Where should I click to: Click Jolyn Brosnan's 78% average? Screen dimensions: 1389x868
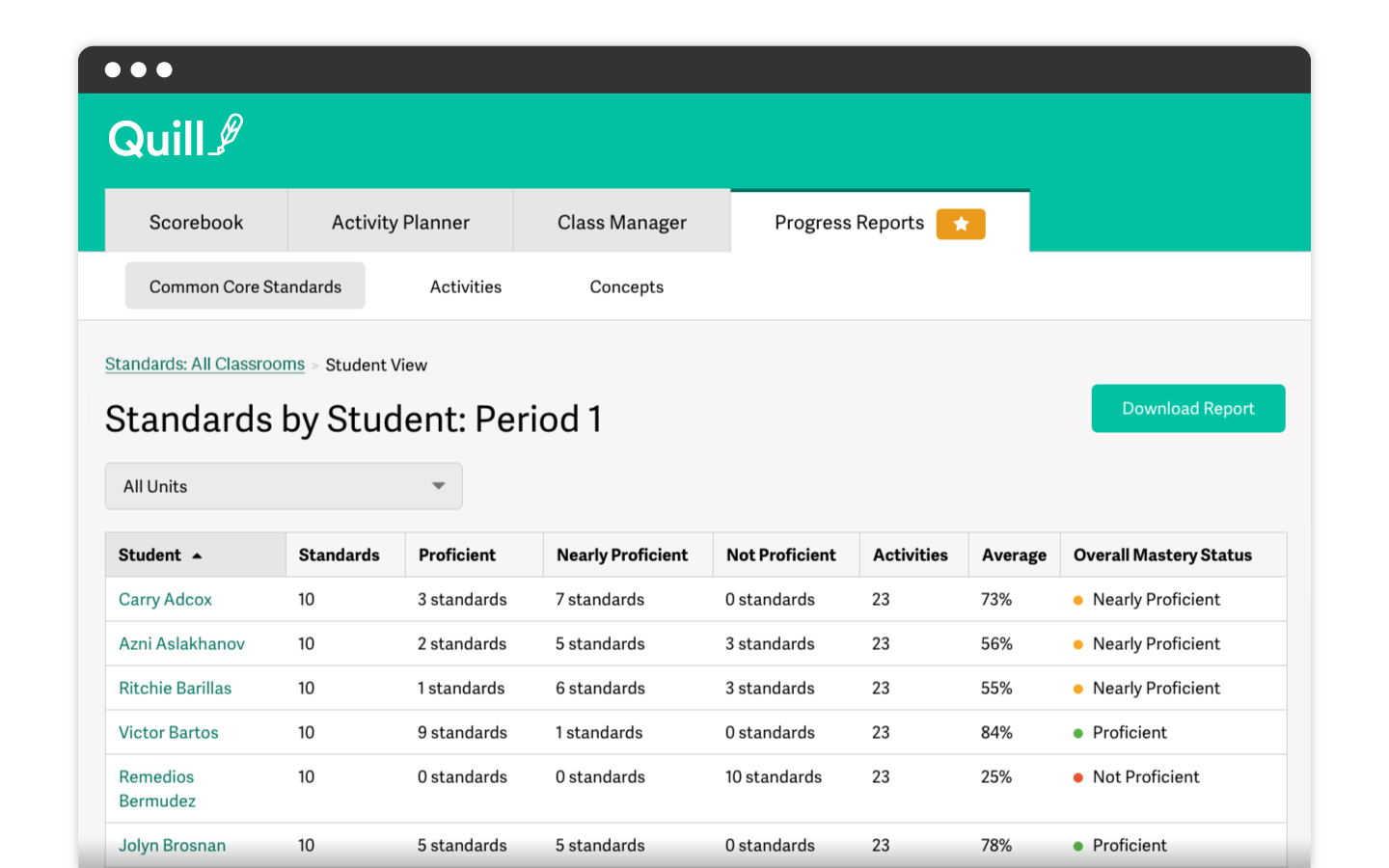pyautogui.click(x=996, y=845)
